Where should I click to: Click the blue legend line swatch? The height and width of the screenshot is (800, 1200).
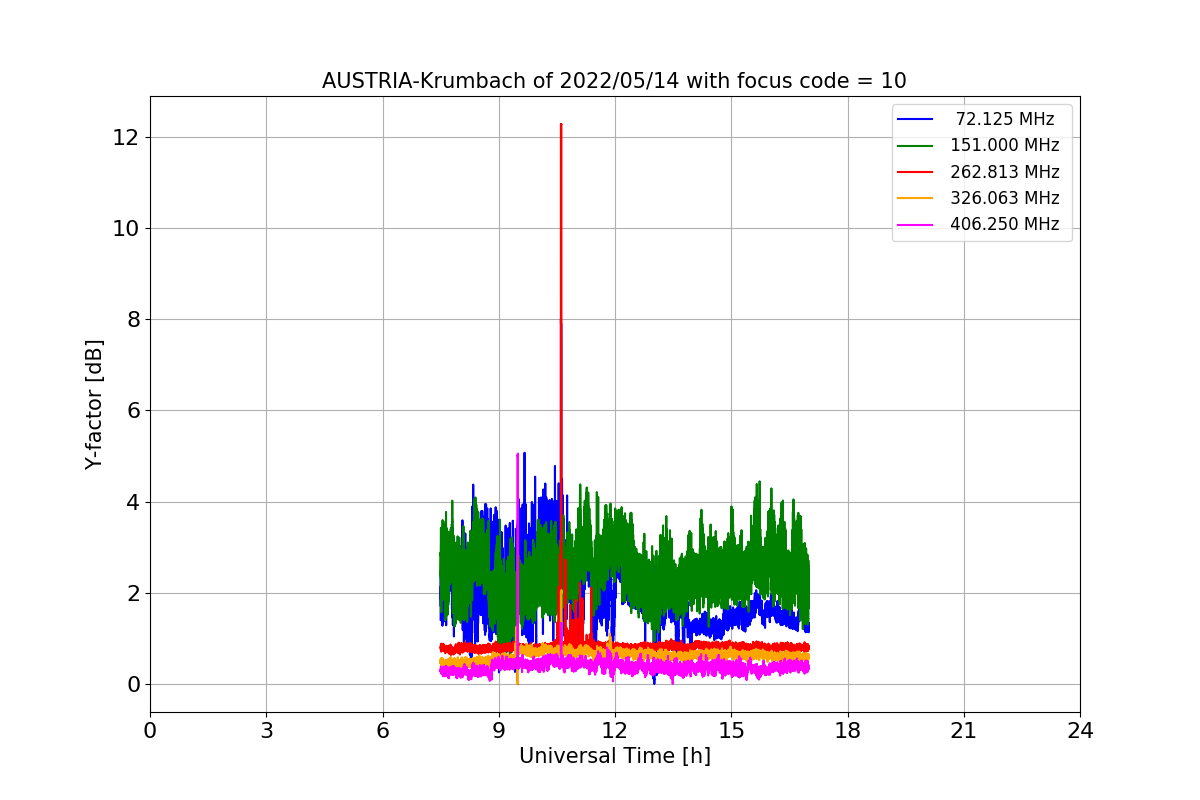coord(915,120)
